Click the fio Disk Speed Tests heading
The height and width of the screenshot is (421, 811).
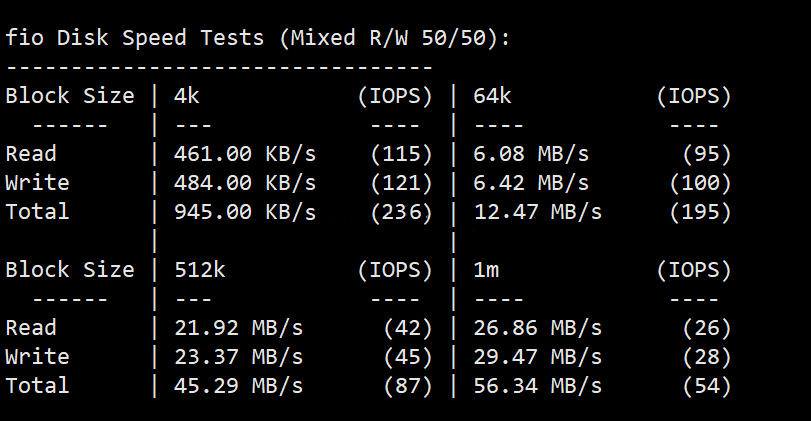point(258,38)
